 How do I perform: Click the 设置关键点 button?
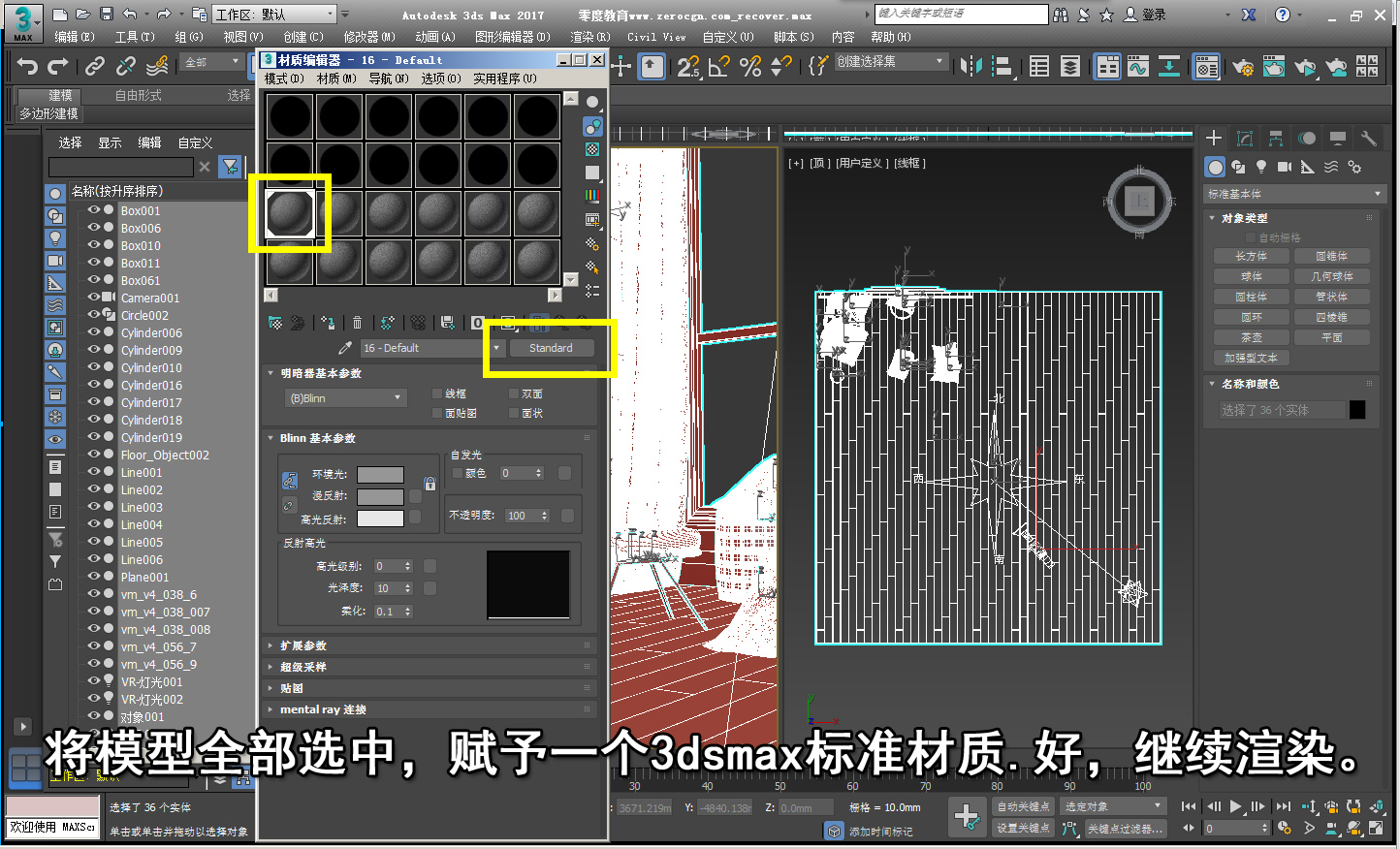(x=1023, y=828)
